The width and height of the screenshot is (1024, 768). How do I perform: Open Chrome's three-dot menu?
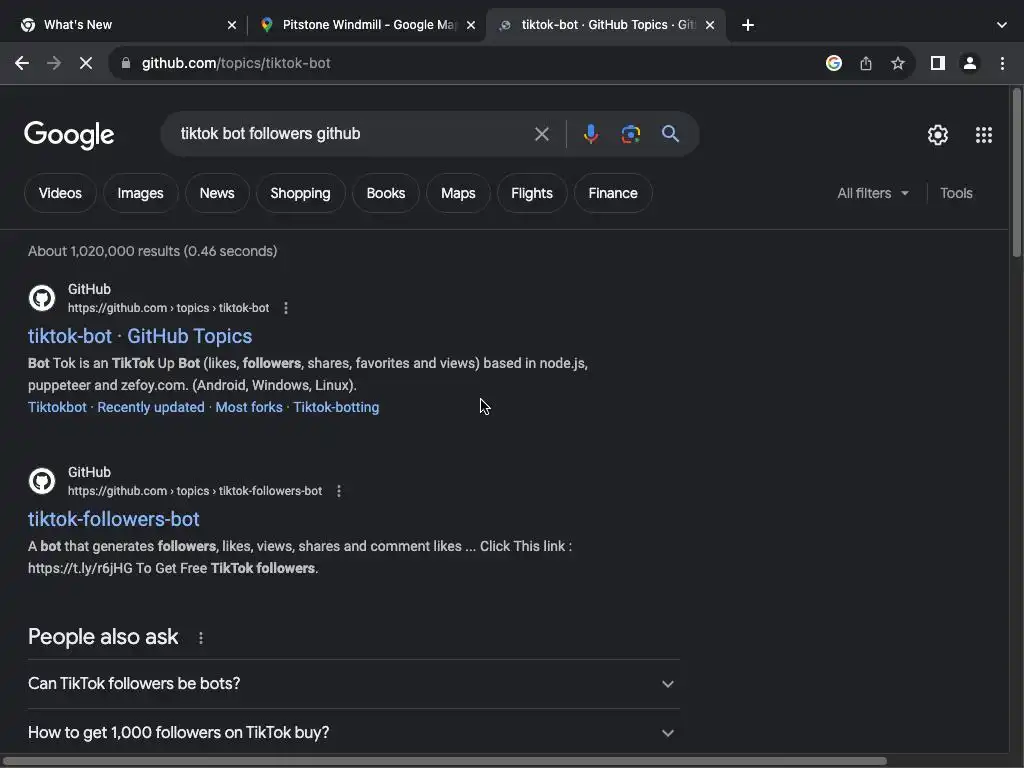coord(1002,63)
